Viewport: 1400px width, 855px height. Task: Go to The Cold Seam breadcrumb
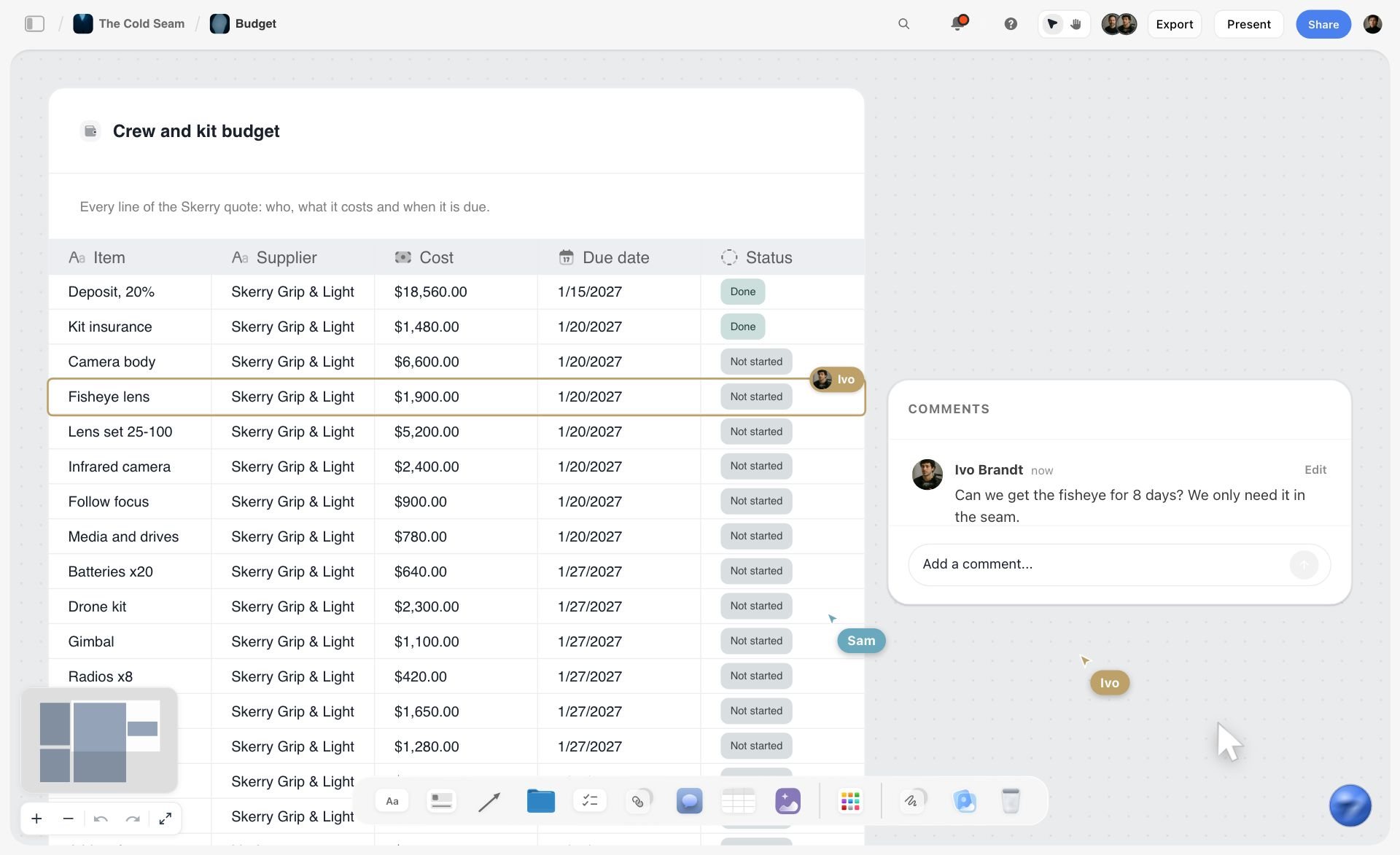pos(129,23)
